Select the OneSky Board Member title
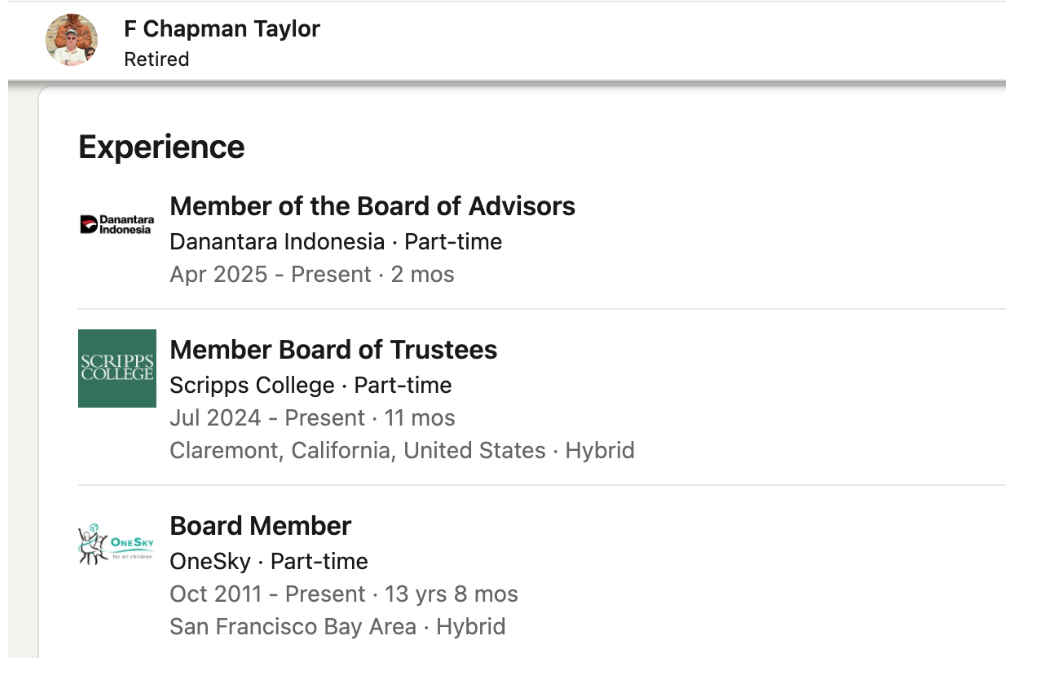Screen dimensions: 1062x678 [260, 526]
